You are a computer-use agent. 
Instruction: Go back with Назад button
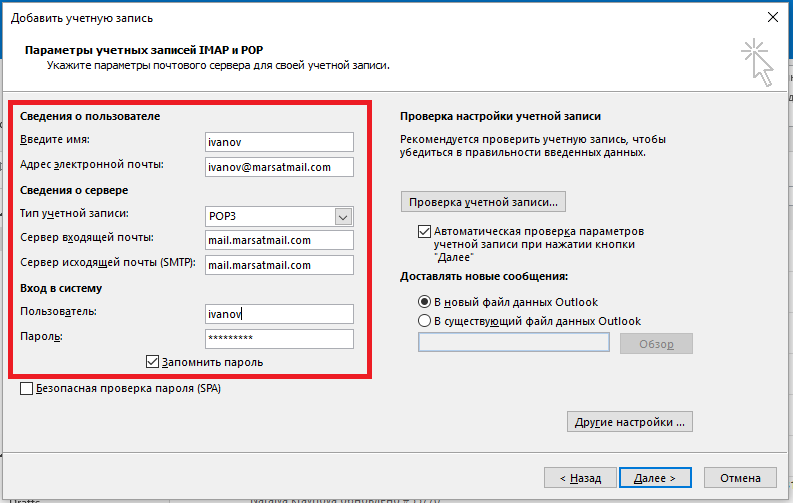point(580,478)
